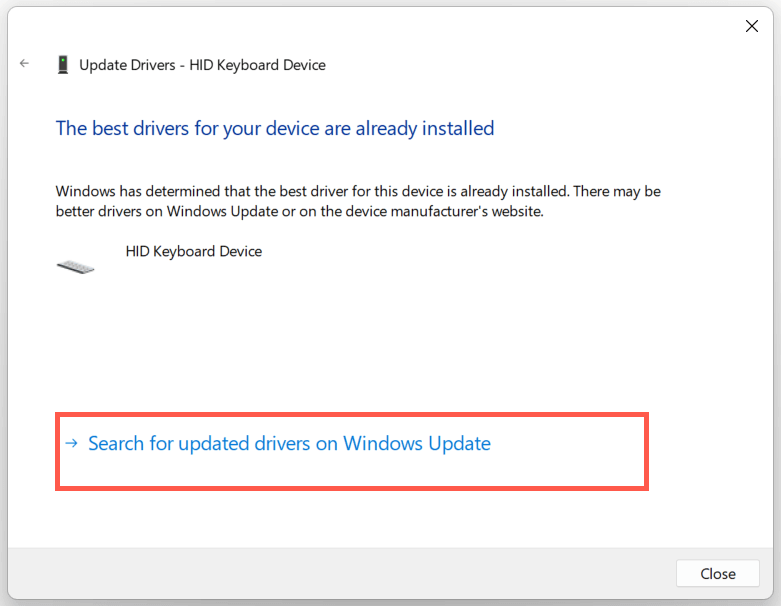The height and width of the screenshot is (606, 781).
Task: Click the arrow icon before Search for updated drivers
Action: coord(71,443)
